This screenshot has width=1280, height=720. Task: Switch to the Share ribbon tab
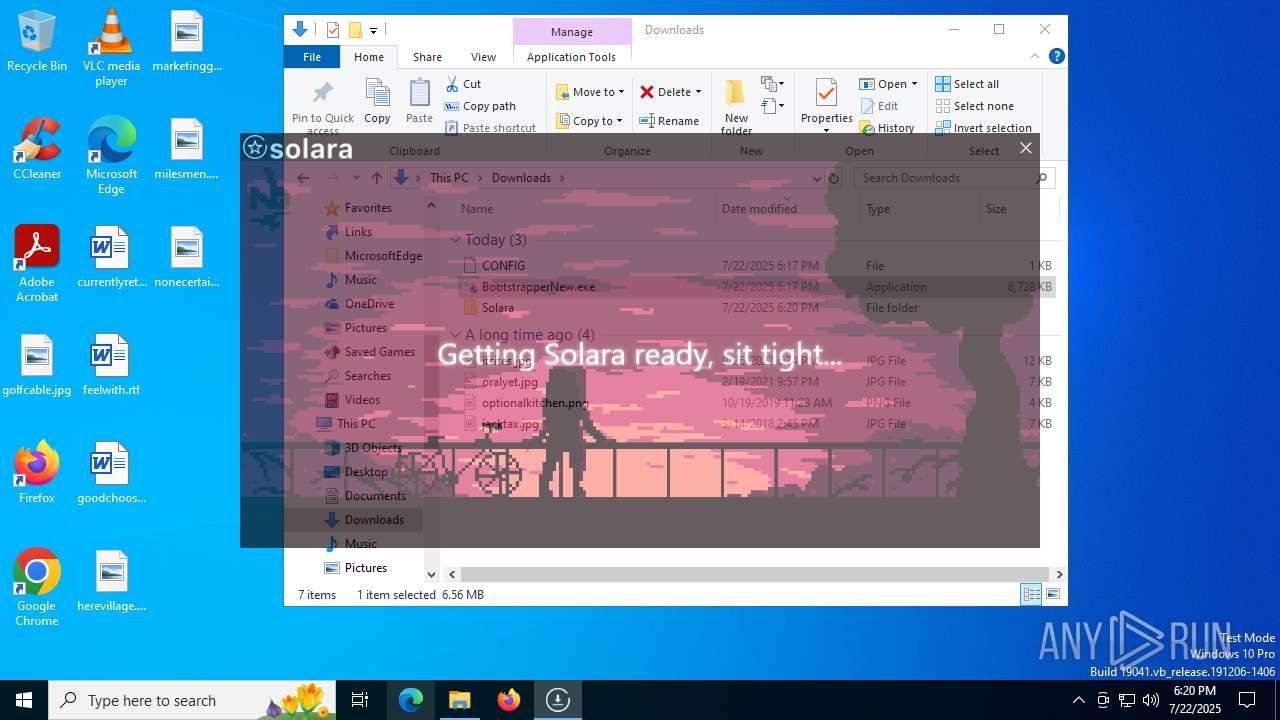pos(427,57)
